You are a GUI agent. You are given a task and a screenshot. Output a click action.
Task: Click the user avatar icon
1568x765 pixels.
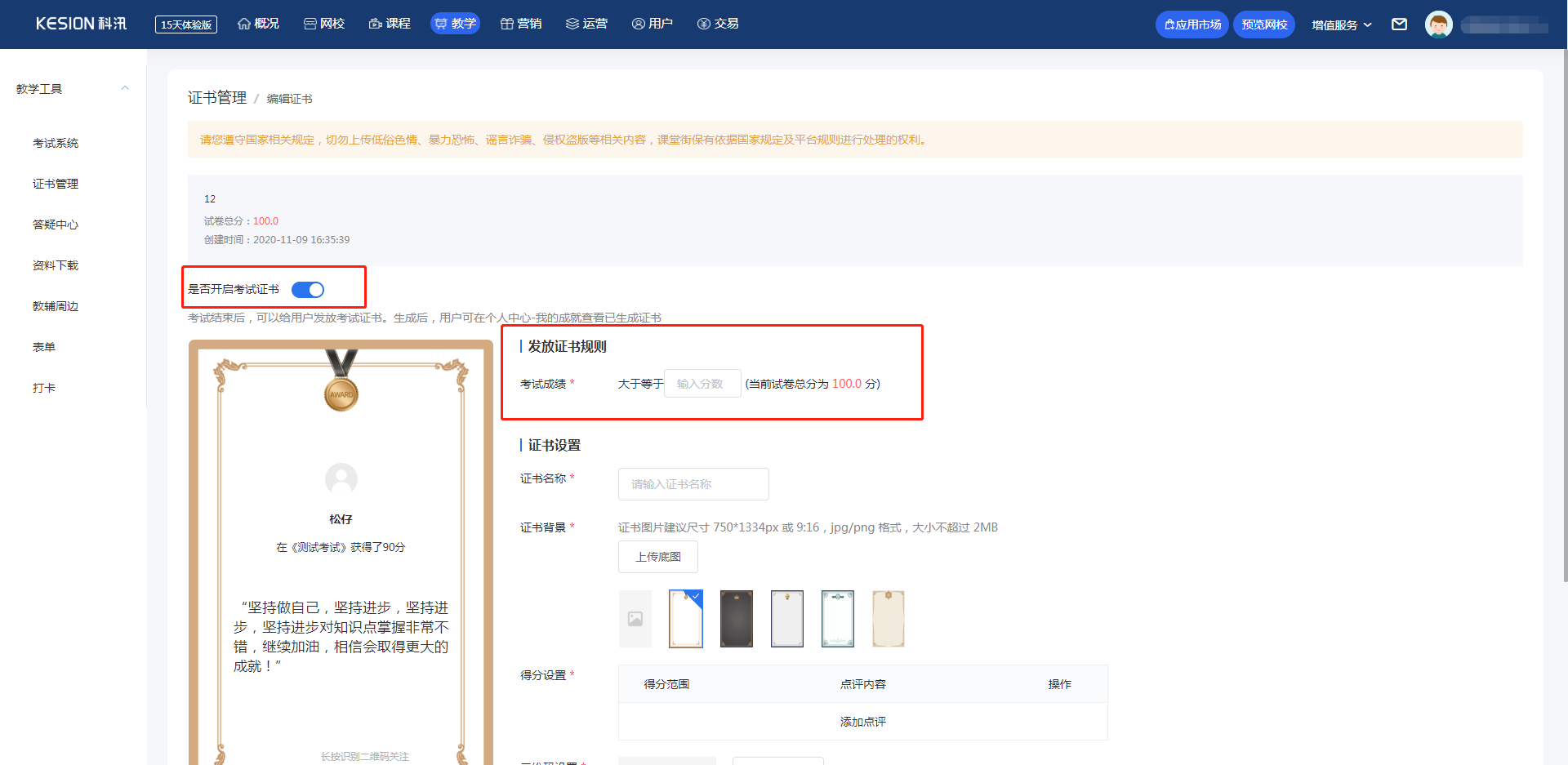(x=1438, y=24)
